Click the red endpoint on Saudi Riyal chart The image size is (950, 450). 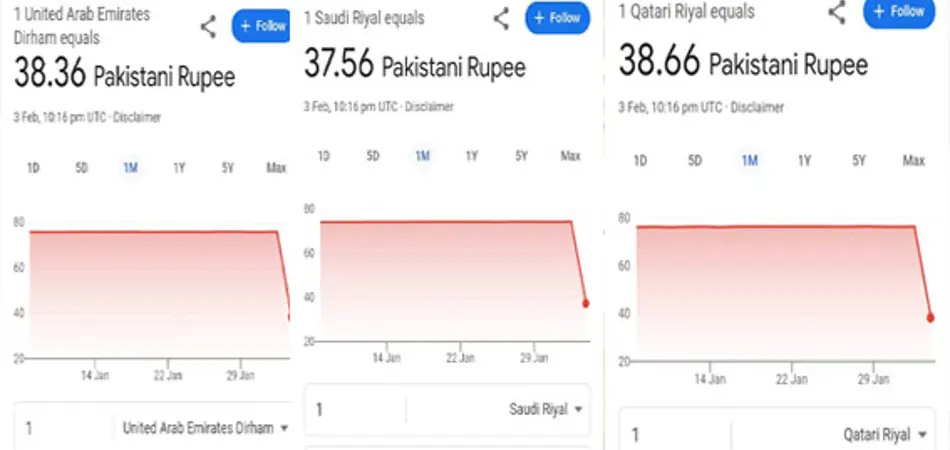click(x=585, y=303)
